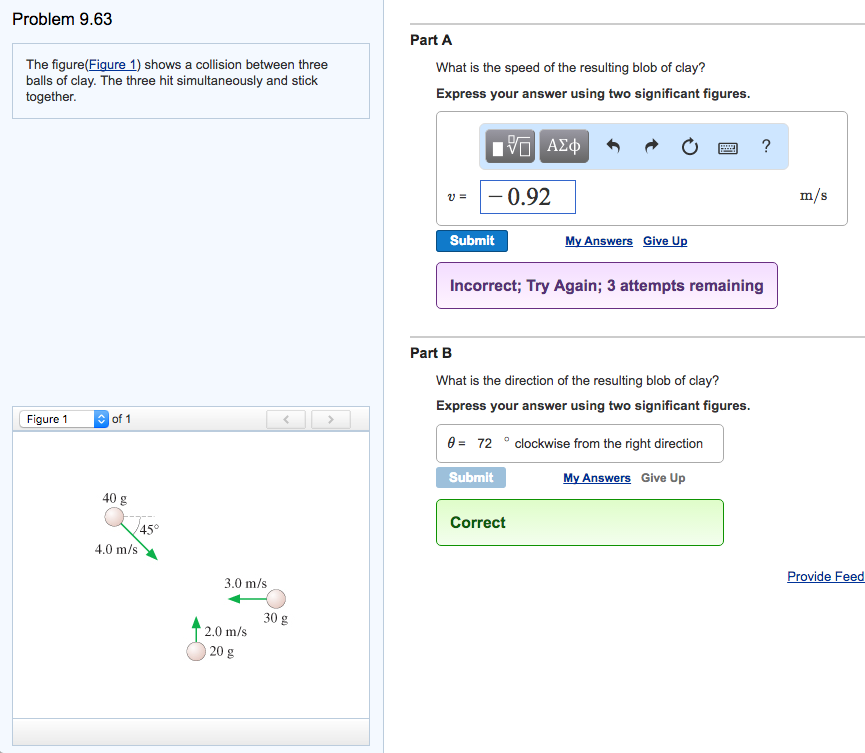
Task: Click Give Up in Part B
Action: coord(663,478)
